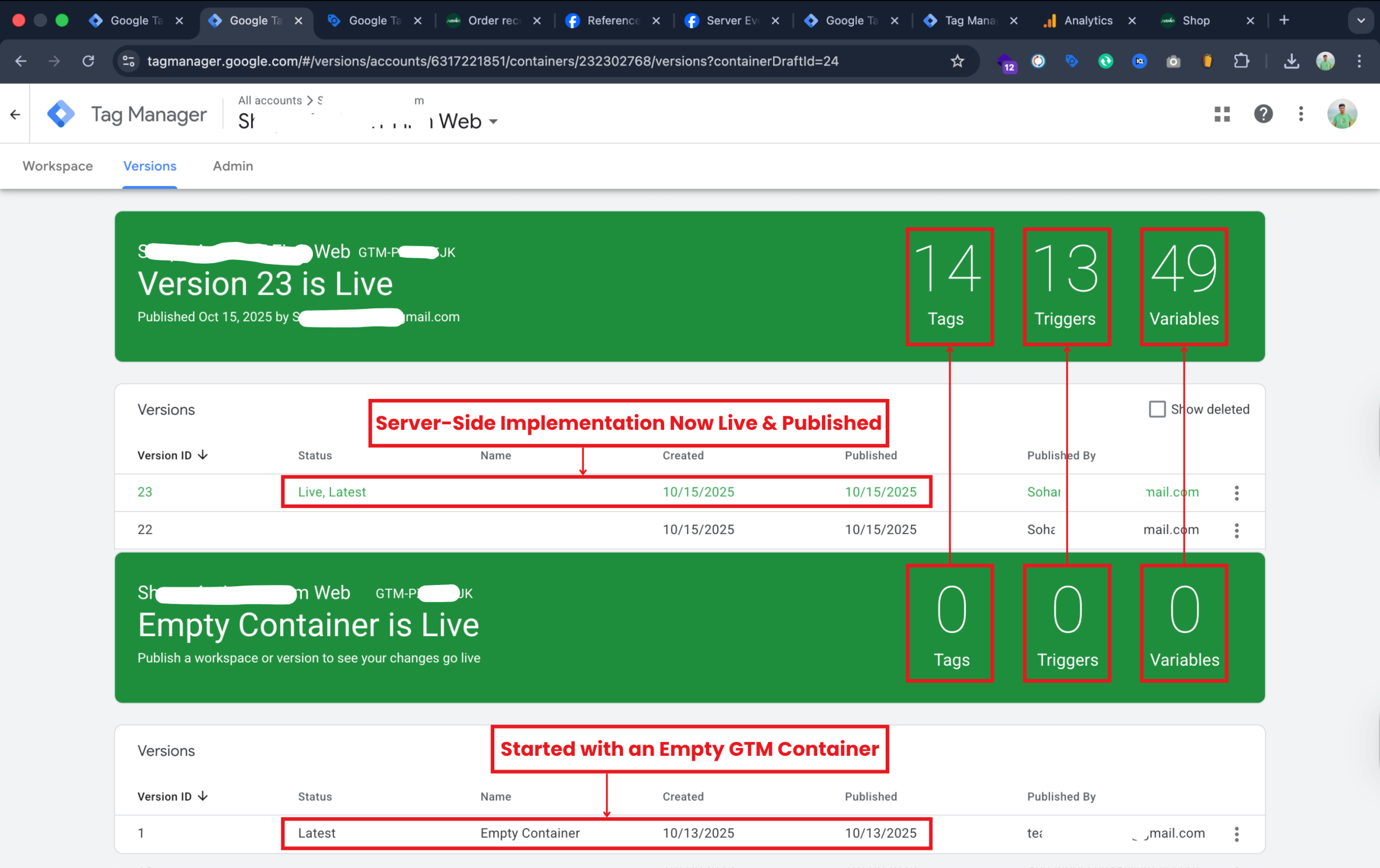Click the Tag Manager logo icon
Image resolution: width=1380 pixels, height=868 pixels.
coord(61,114)
